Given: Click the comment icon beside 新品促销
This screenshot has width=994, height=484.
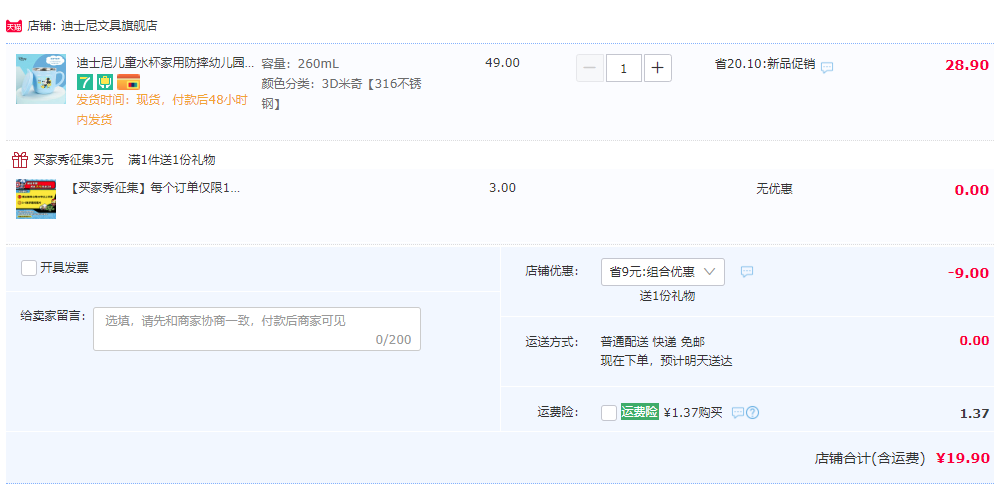Looking at the screenshot, I should point(827,67).
